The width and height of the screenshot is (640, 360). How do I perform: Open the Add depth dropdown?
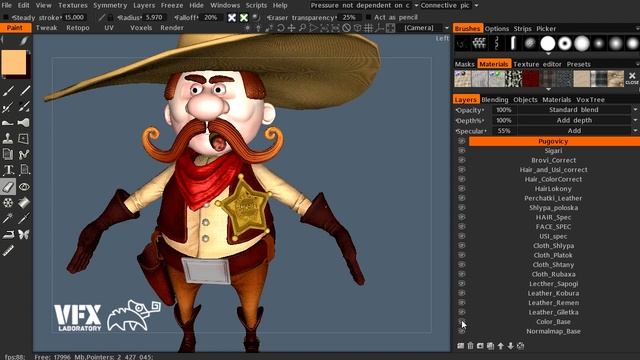pos(578,120)
